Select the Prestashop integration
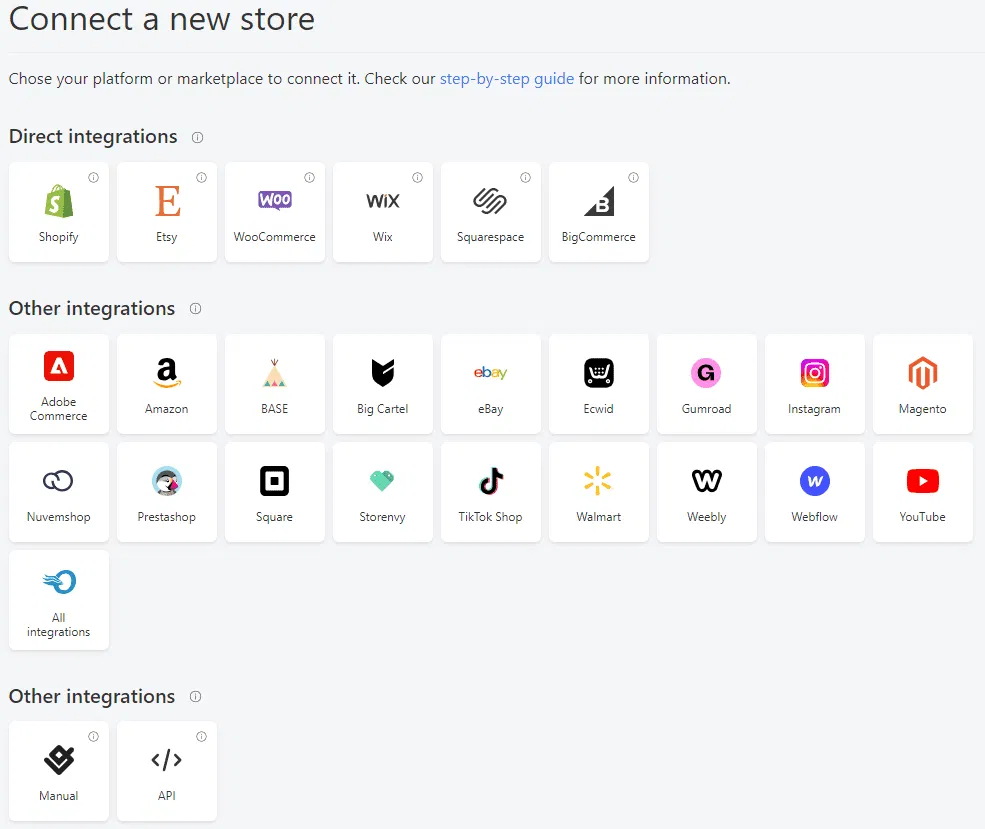Viewport: 985px width, 829px height. pos(166,492)
